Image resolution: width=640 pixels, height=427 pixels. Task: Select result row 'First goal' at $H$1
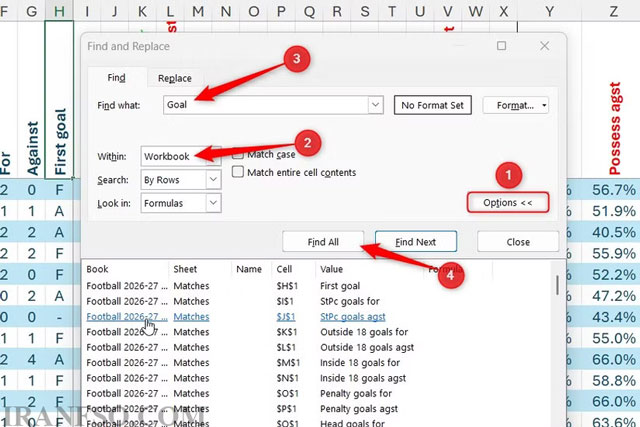pyautogui.click(x=316, y=286)
